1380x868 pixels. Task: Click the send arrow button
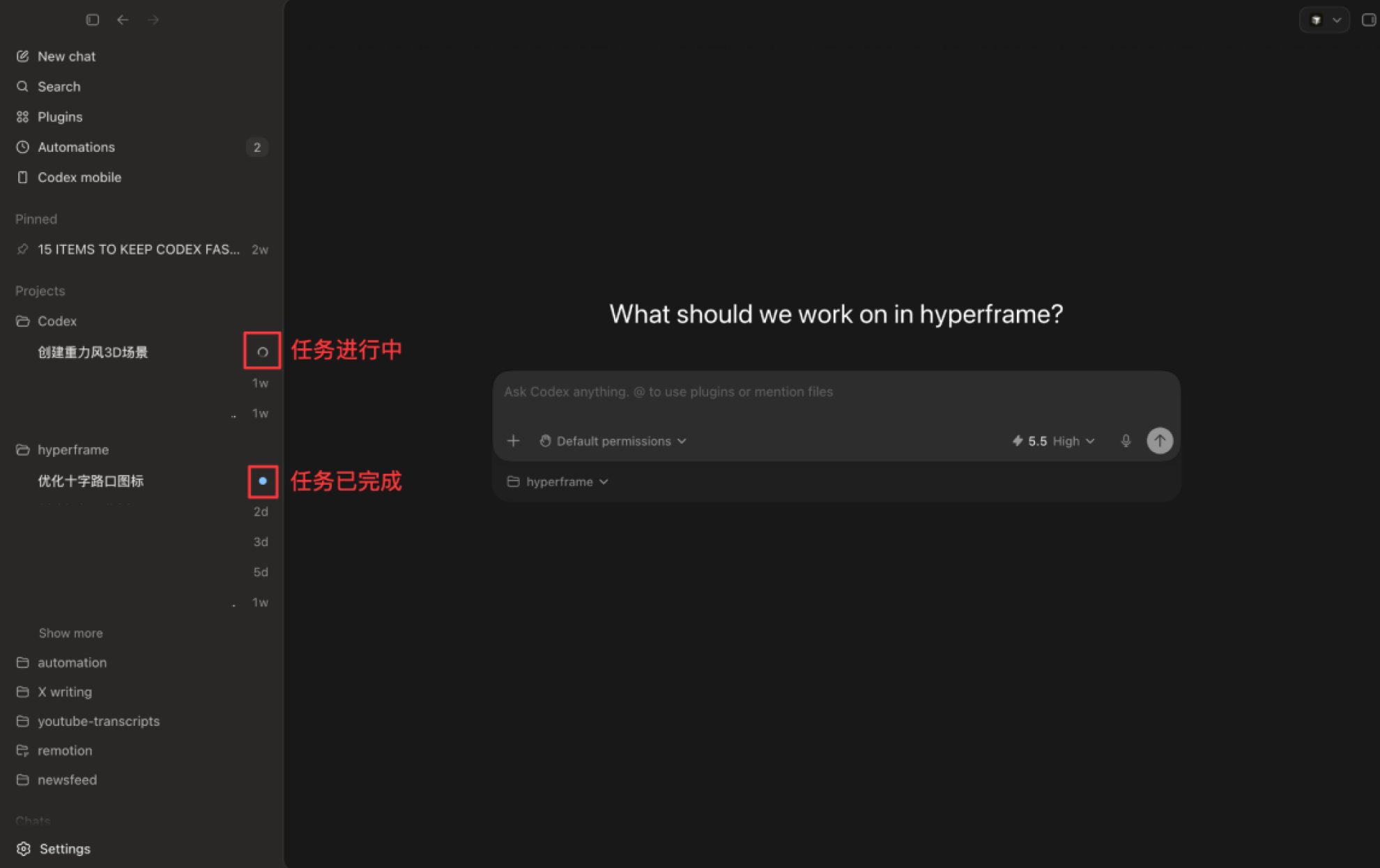pos(1160,441)
